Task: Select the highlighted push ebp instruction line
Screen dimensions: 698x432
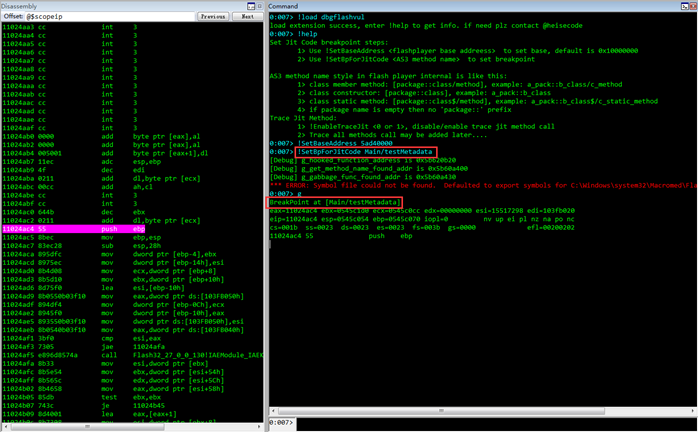Action: click(x=73, y=229)
